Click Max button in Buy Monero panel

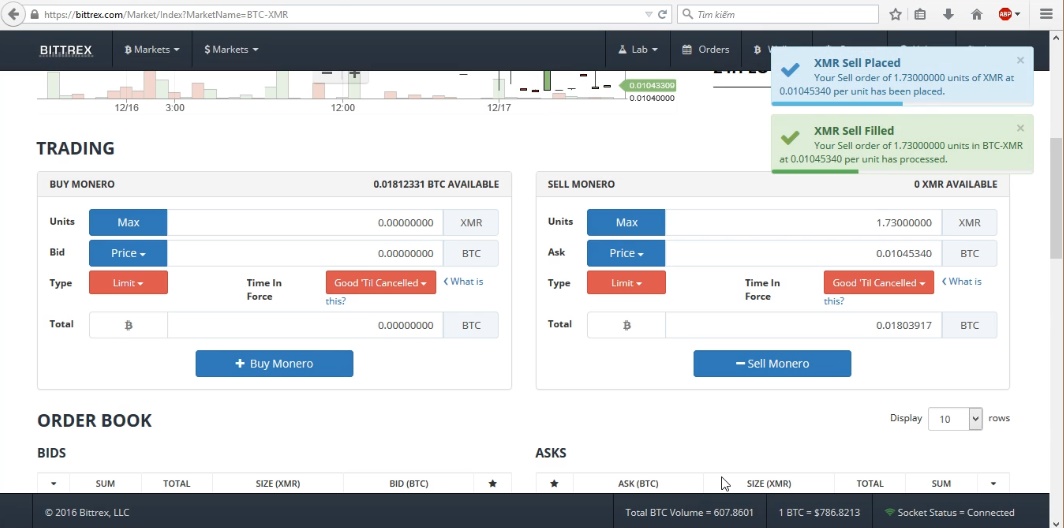[128, 223]
